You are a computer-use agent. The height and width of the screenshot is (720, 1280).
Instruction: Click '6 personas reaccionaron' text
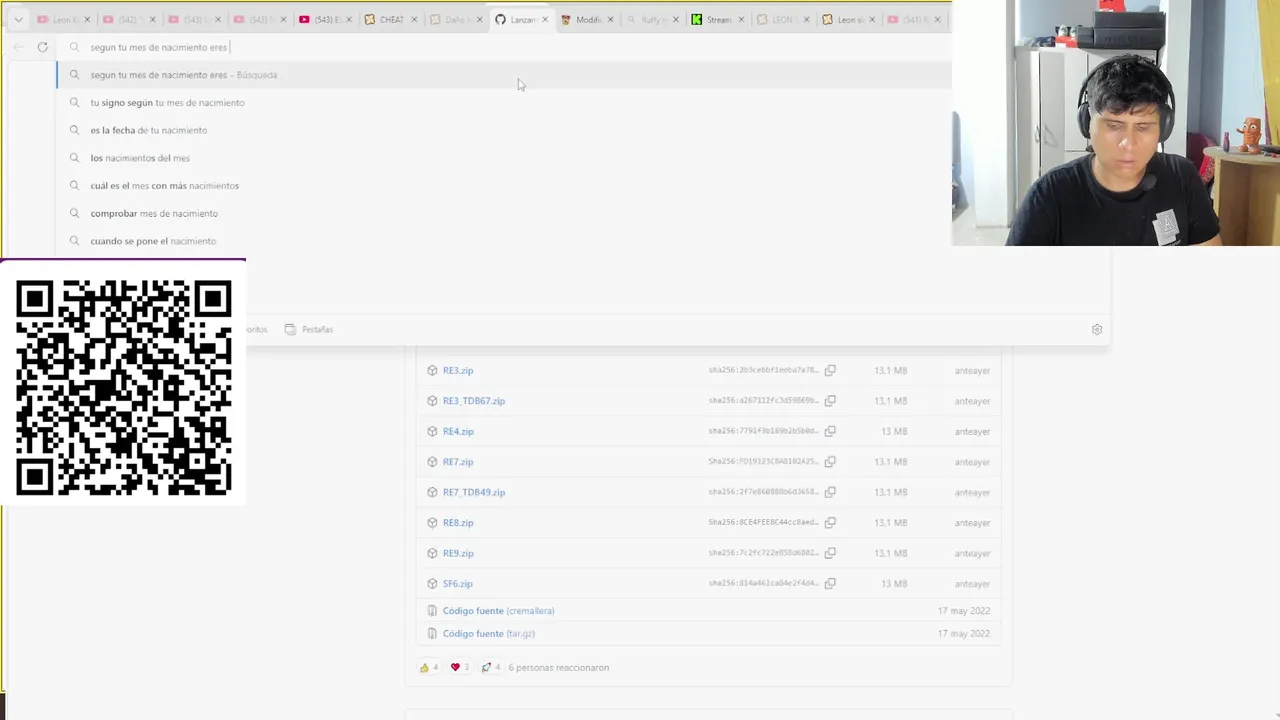pos(558,667)
